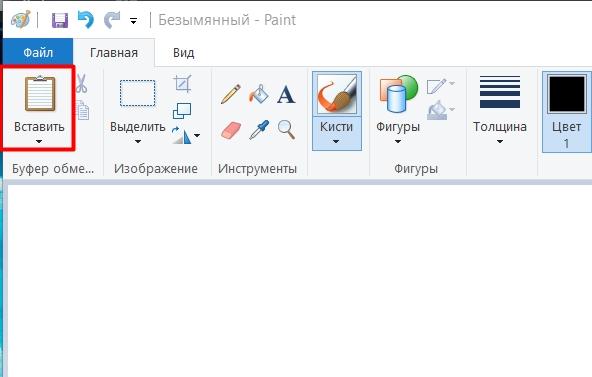This screenshot has width=592, height=377.
Task: Click on the white drawing canvas
Action: [300, 281]
